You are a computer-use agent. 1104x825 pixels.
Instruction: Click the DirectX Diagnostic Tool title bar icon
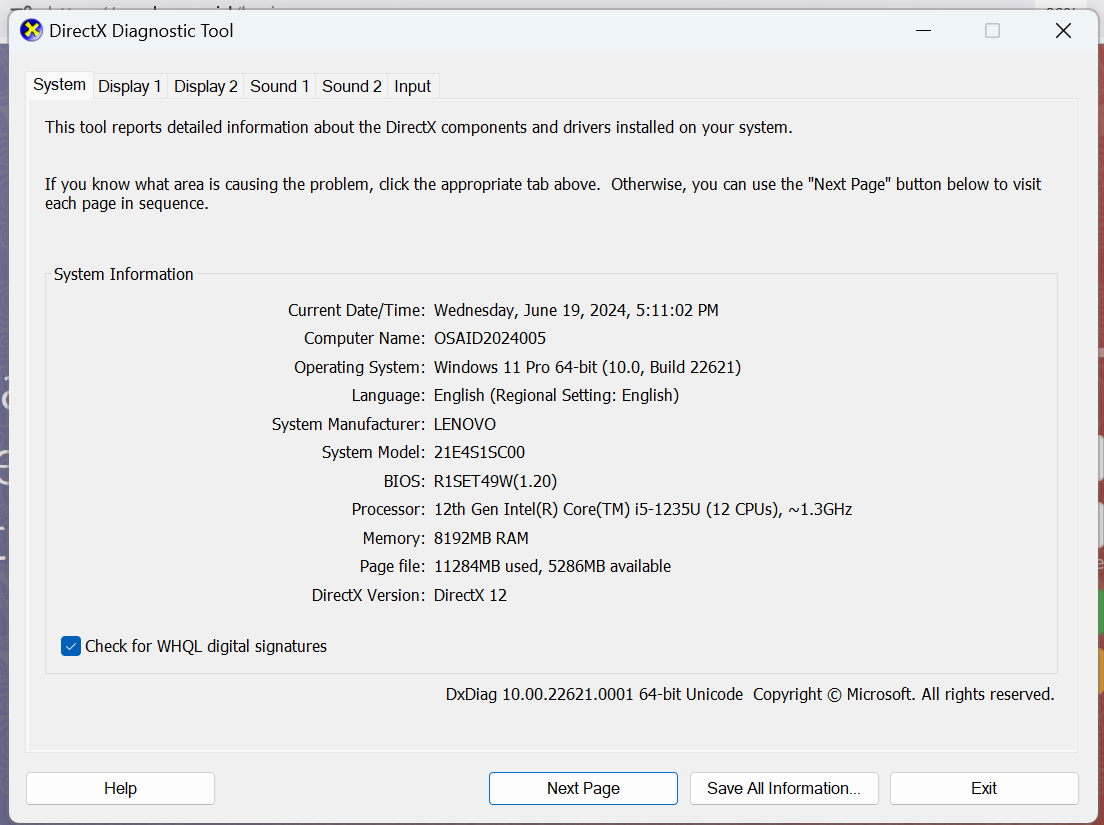pos(32,31)
